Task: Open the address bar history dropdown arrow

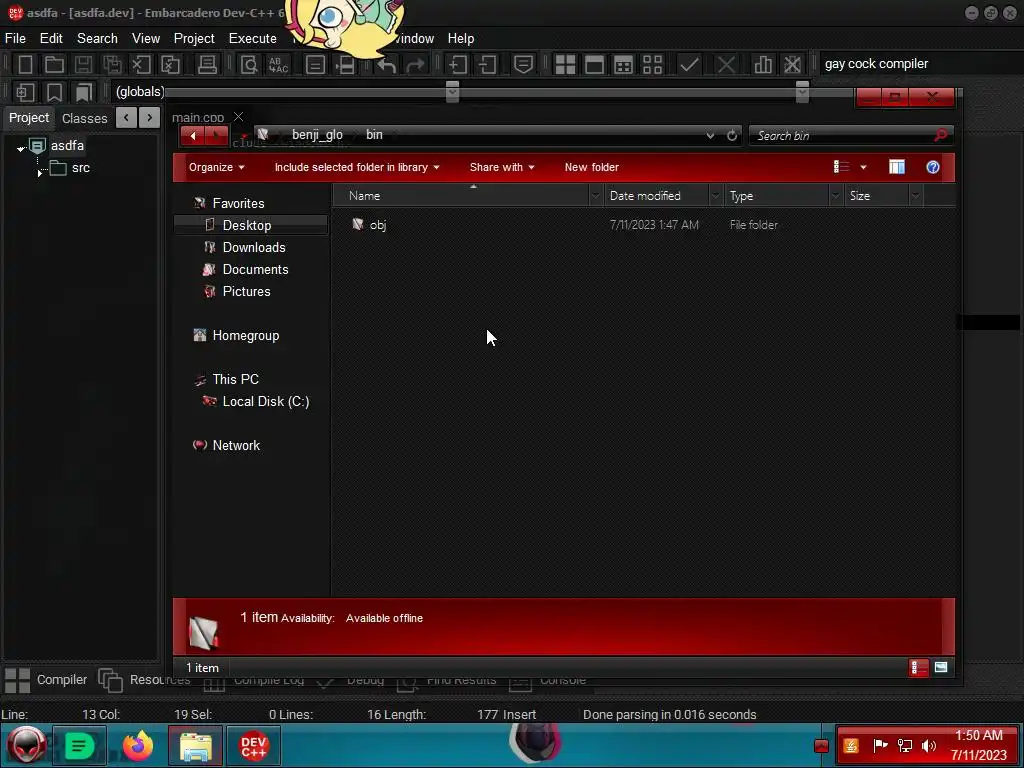Action: point(710,135)
